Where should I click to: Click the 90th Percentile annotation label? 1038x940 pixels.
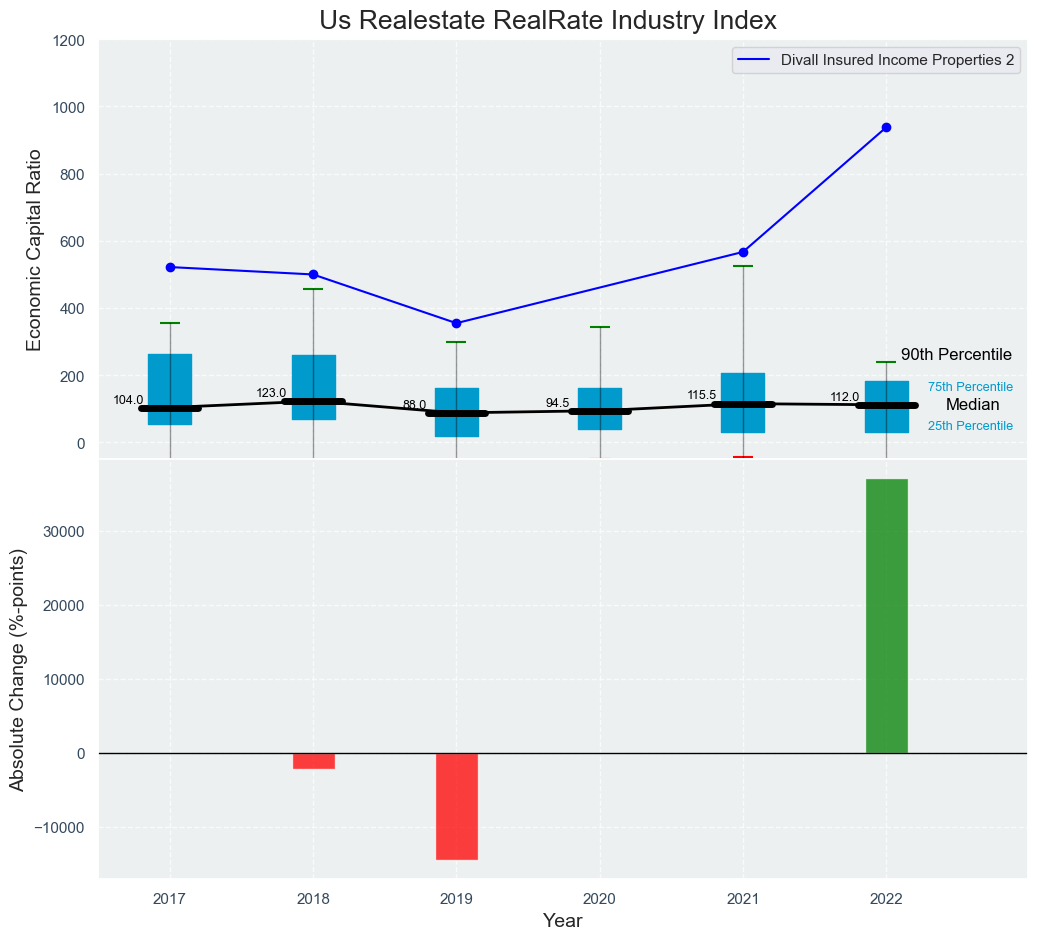[955, 355]
